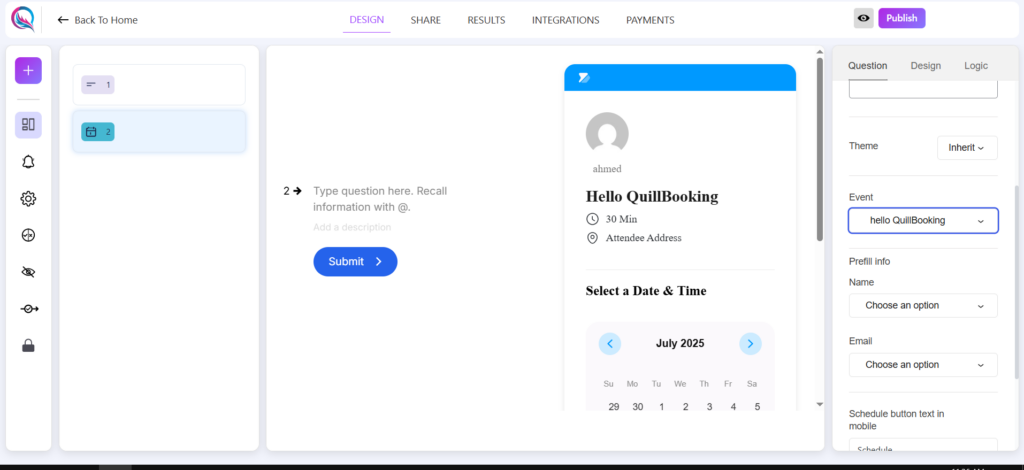The width and height of the screenshot is (1024, 470).
Task: Click the purple plus add block button
Action: [x=28, y=70]
